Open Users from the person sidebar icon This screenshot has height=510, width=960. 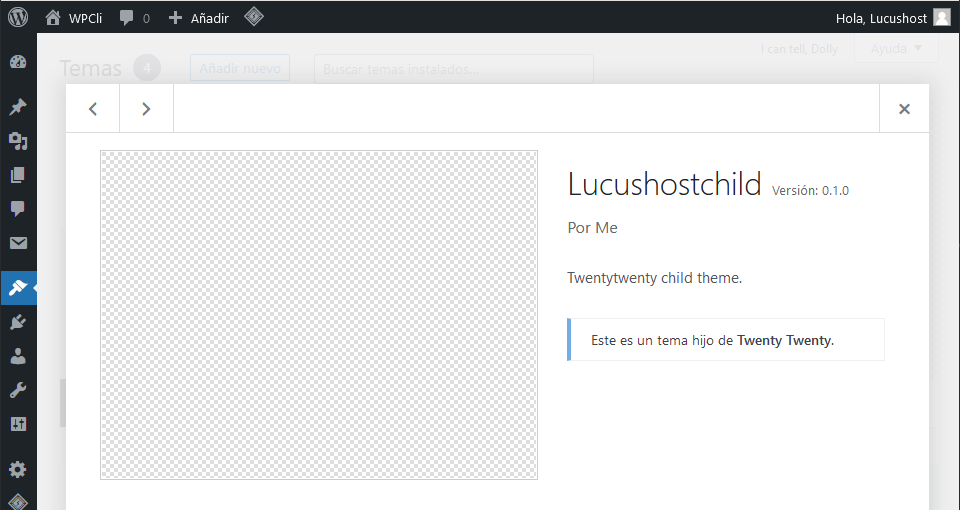pos(18,356)
